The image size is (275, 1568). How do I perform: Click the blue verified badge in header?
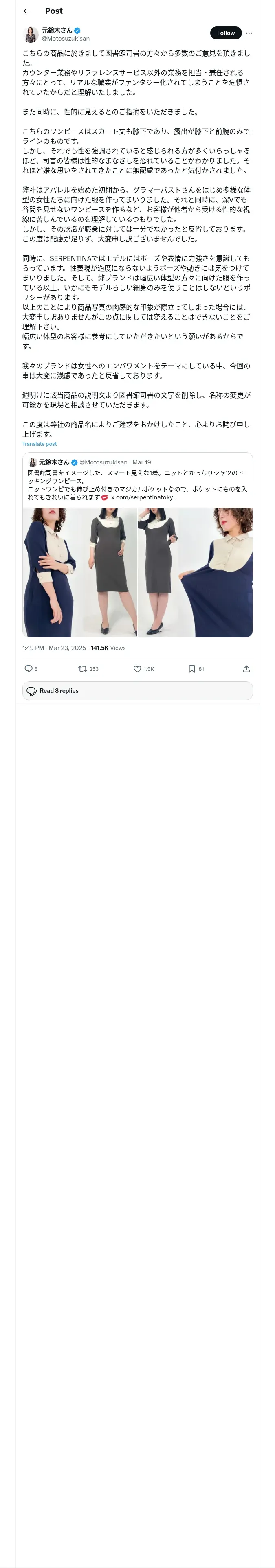pyautogui.click(x=77, y=30)
